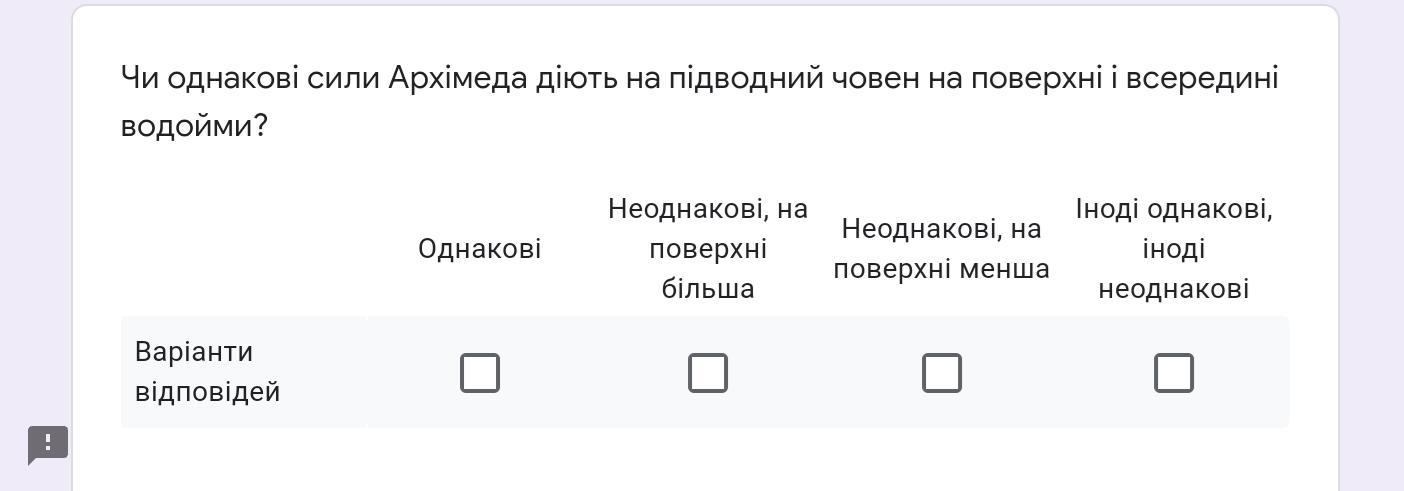Click the word відповідей in the row label
This screenshot has height=491, width=1404.
(x=208, y=392)
